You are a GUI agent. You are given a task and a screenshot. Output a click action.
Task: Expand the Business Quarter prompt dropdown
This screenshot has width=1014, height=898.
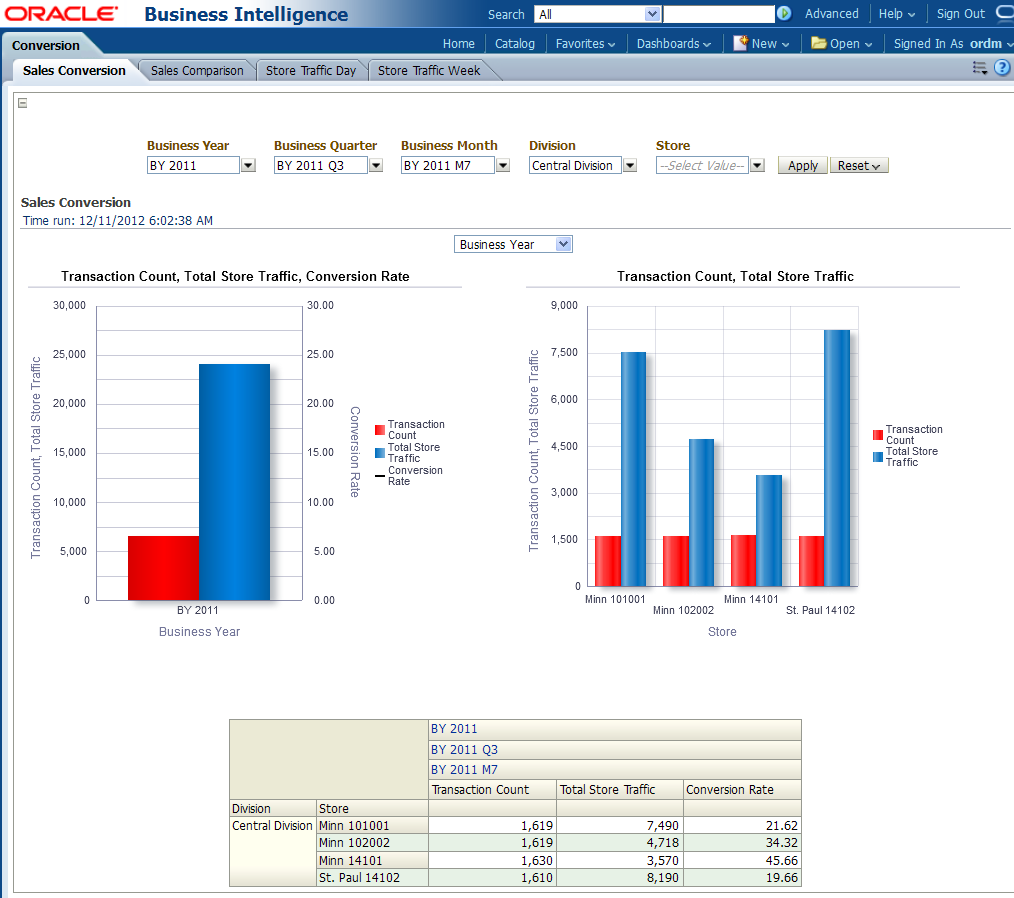coord(376,166)
